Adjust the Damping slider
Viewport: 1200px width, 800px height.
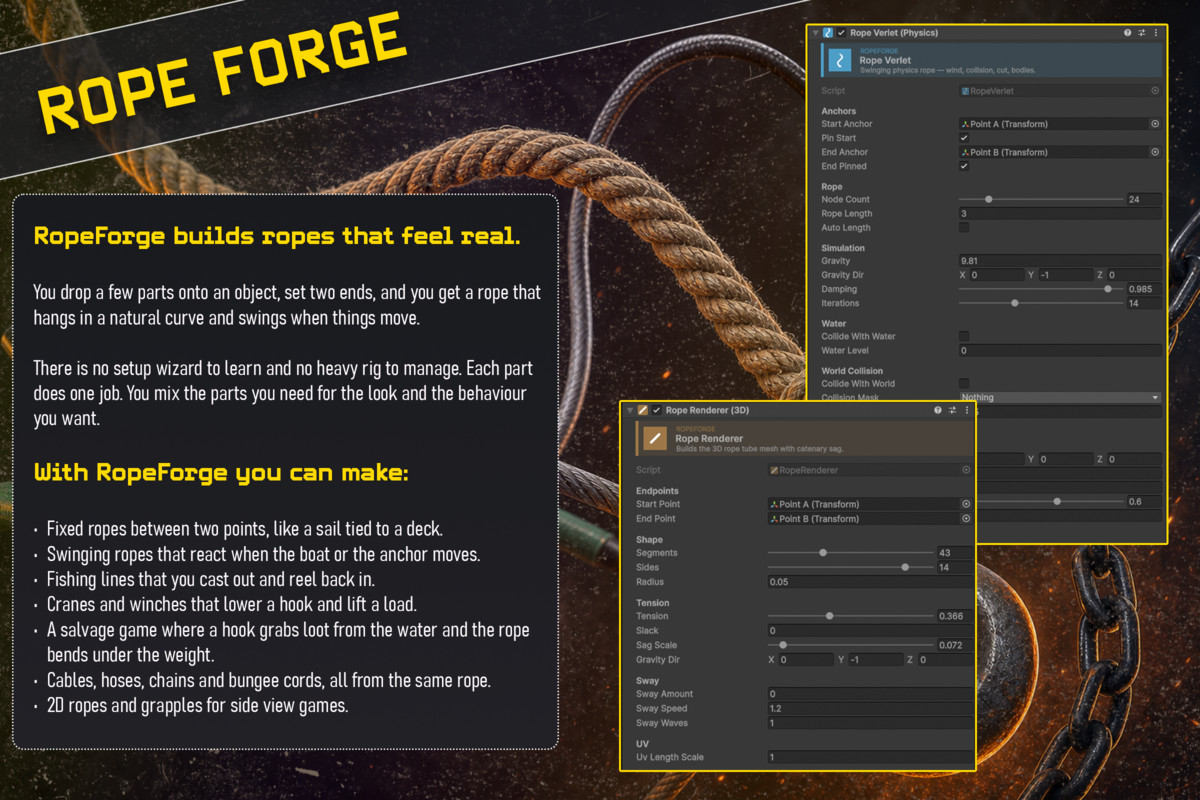[x=1040, y=289]
